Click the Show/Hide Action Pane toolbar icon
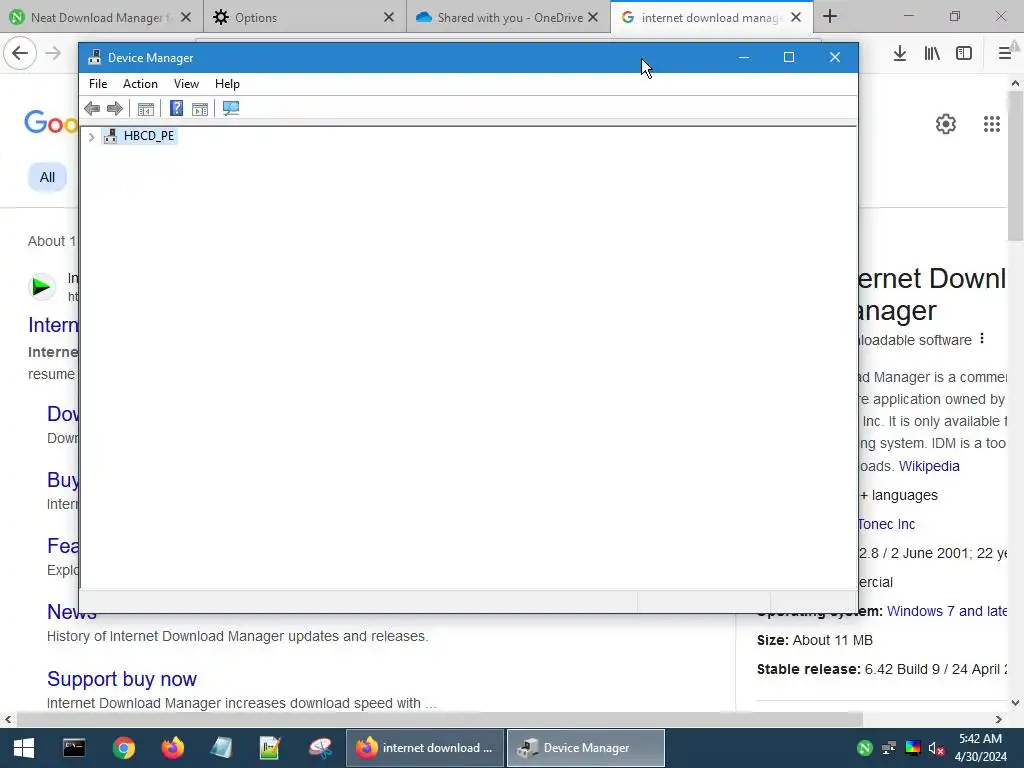The image size is (1024, 768). [x=200, y=108]
